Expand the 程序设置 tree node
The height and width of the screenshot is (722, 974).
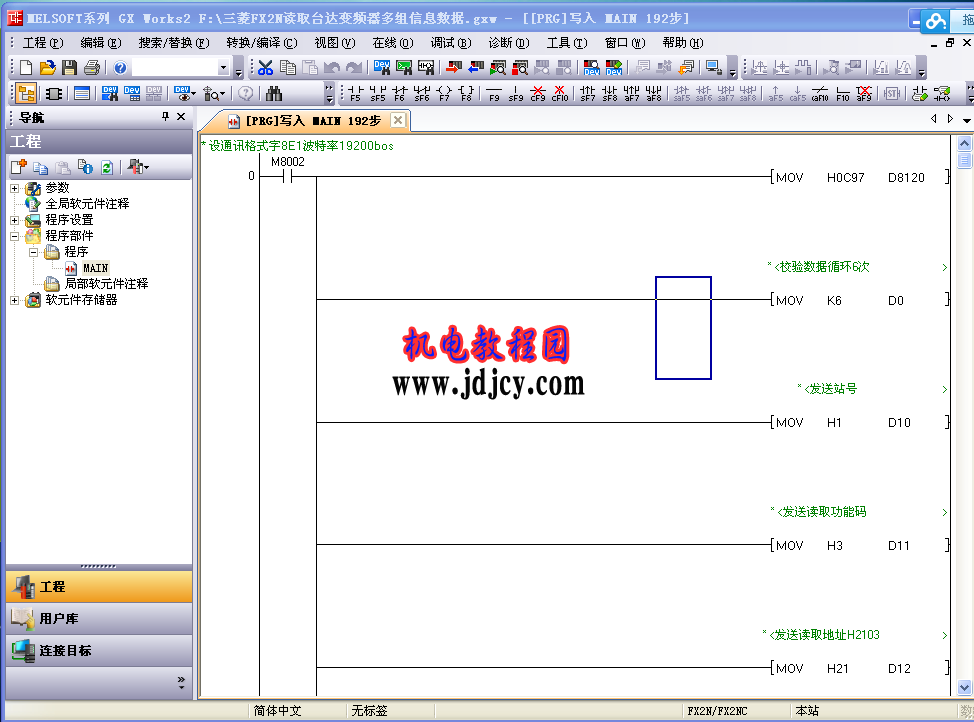tap(15, 220)
